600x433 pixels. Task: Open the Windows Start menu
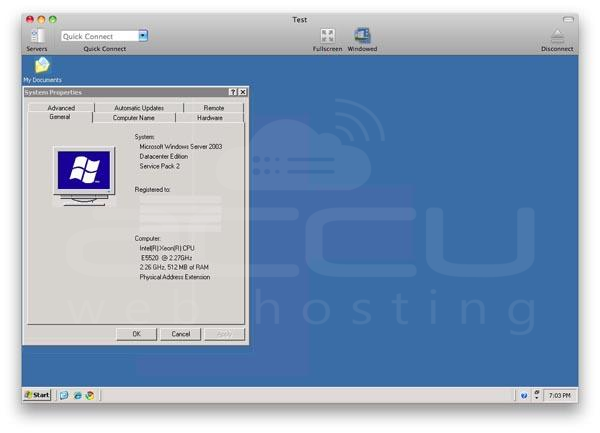pyautogui.click(x=37, y=395)
